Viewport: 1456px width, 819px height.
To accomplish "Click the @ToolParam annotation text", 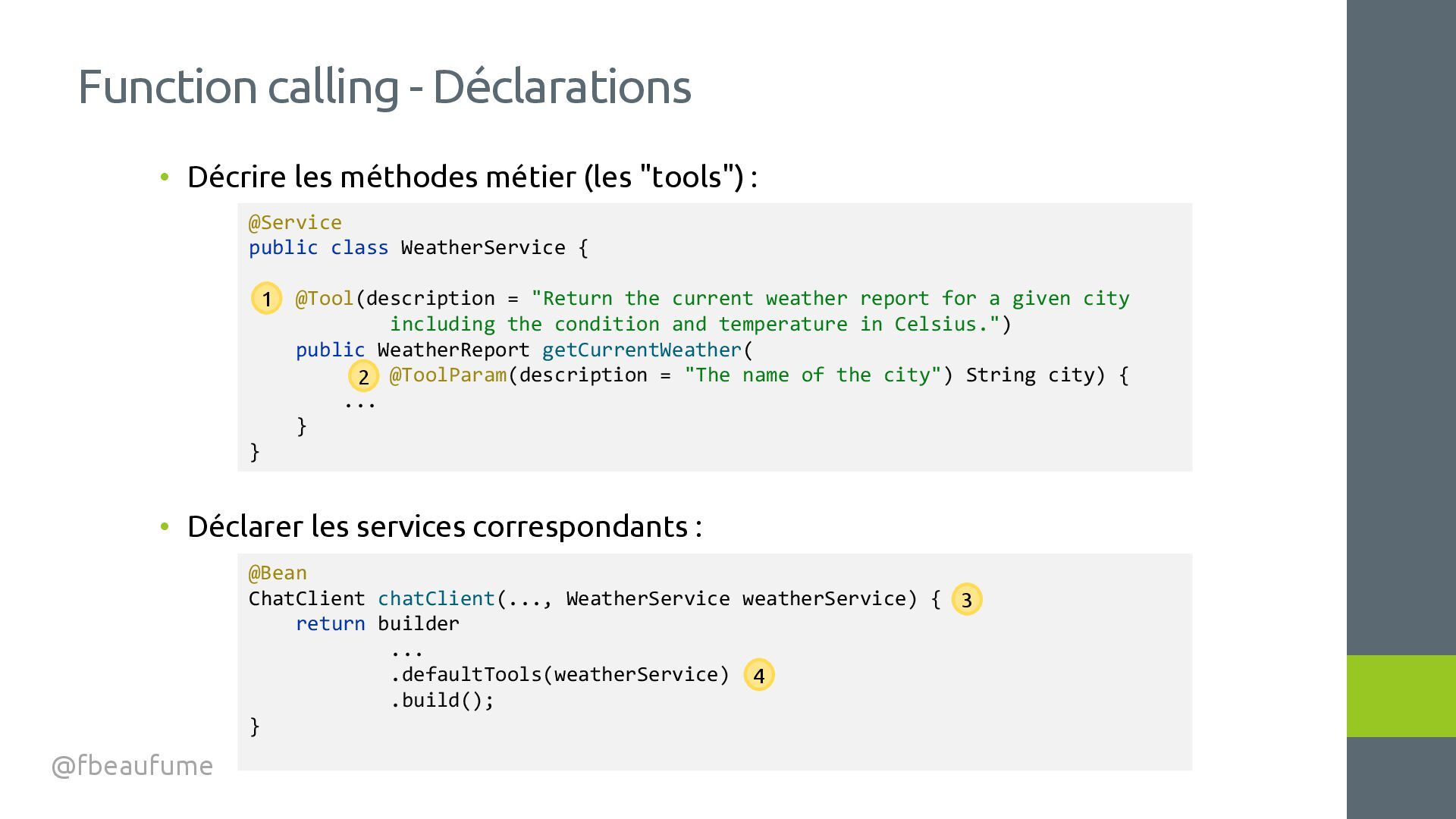I will tap(447, 375).
